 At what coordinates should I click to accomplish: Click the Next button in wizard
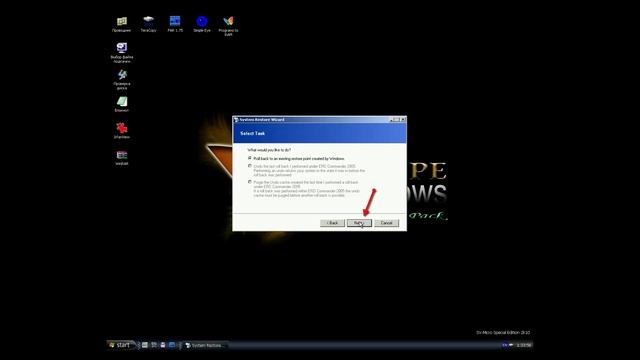pyautogui.click(x=359, y=223)
